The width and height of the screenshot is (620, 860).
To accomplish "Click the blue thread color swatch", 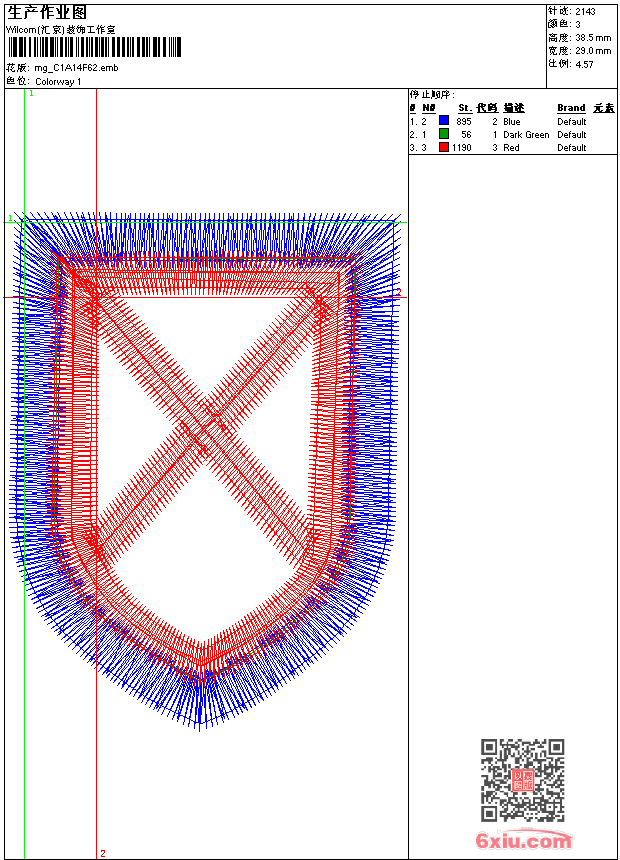I will pos(444,121).
